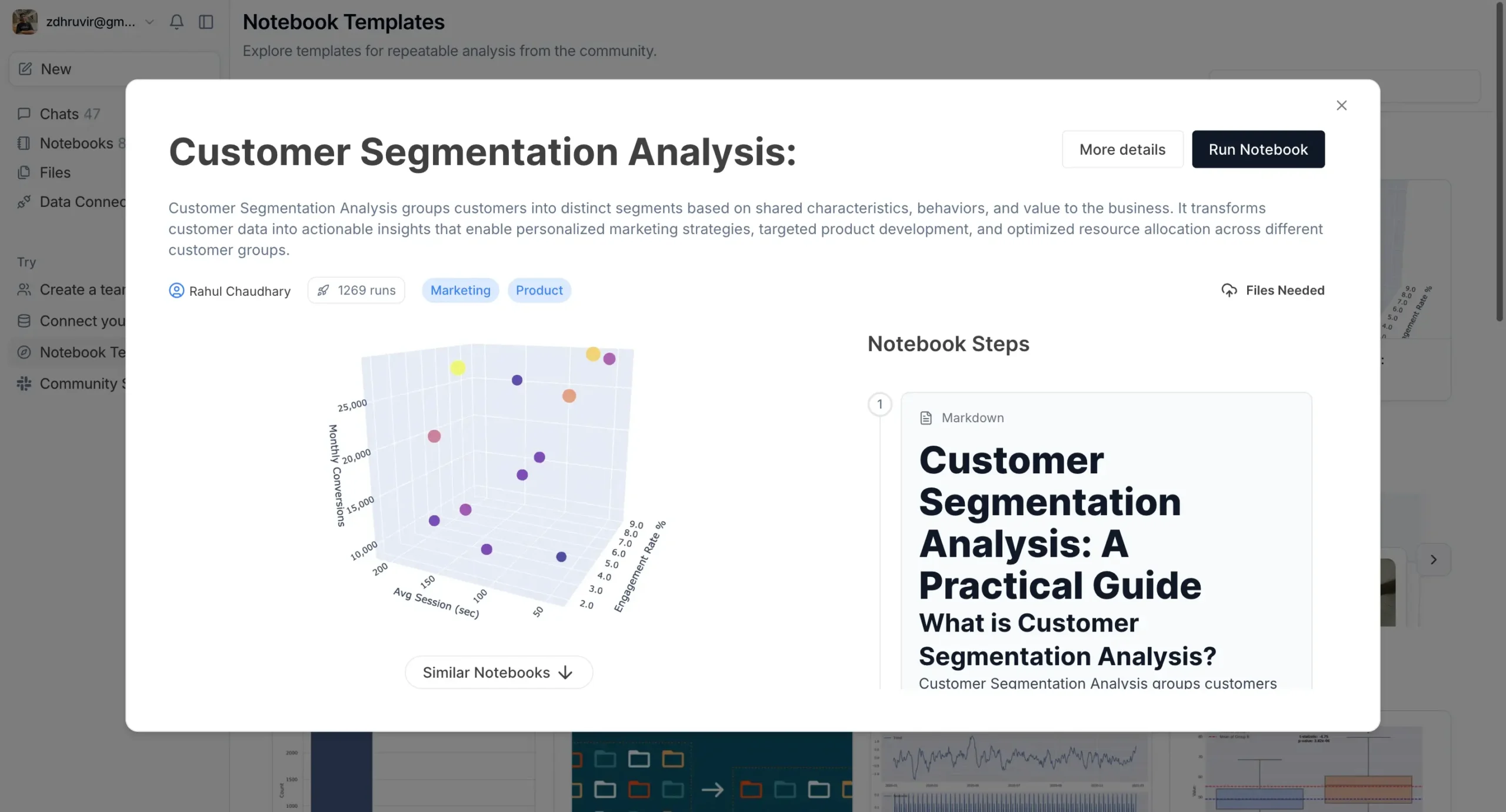Click the Community Slack icon
This screenshot has height=812, width=1506.
point(24,383)
